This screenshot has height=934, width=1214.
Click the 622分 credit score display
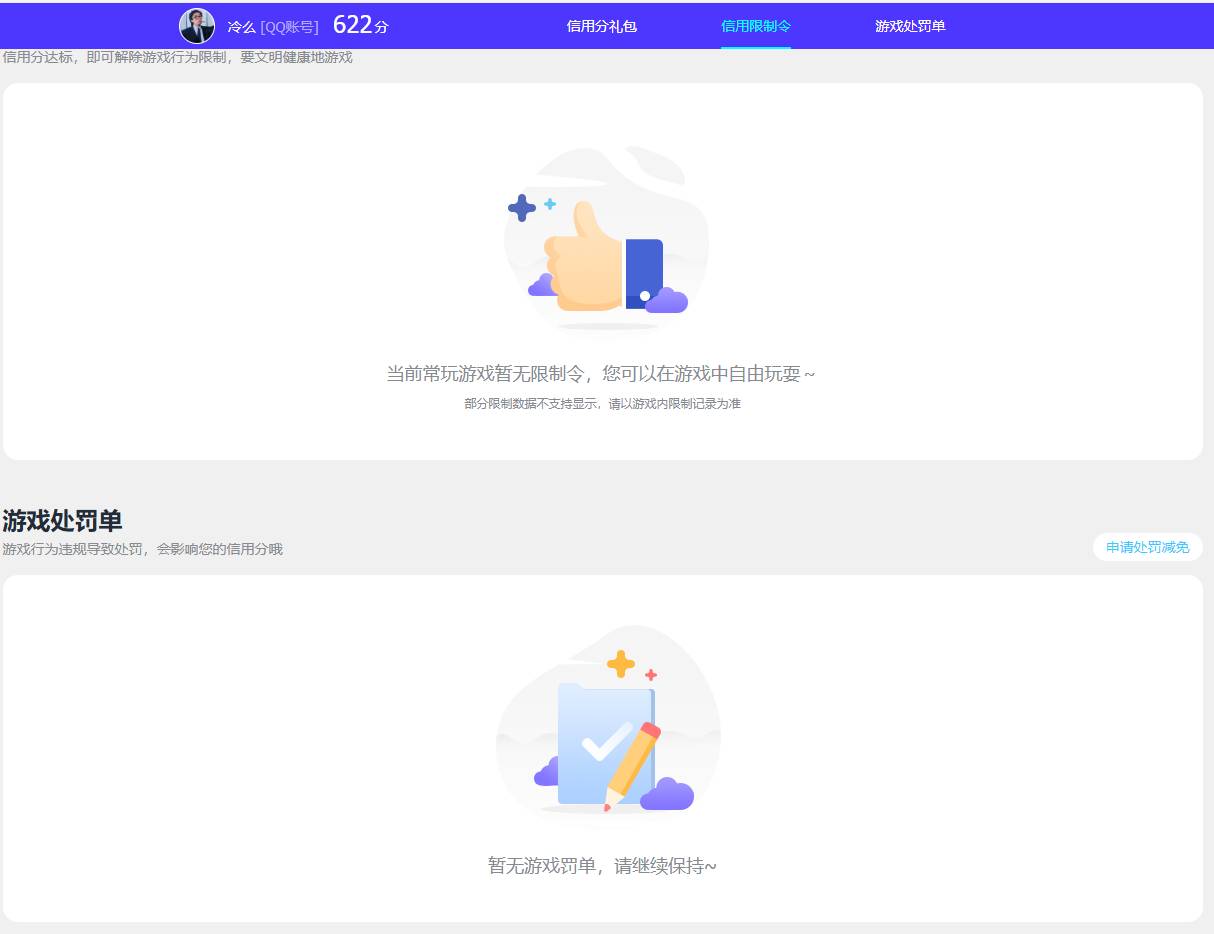[x=360, y=25]
